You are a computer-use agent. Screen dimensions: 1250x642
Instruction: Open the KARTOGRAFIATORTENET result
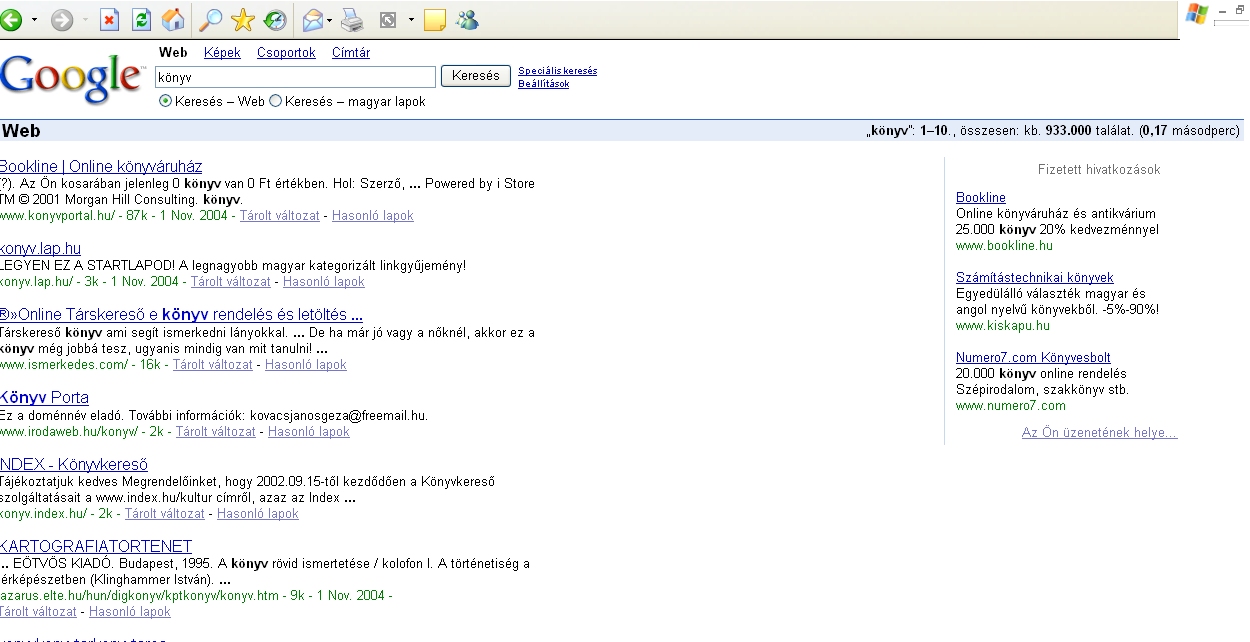pos(96,547)
